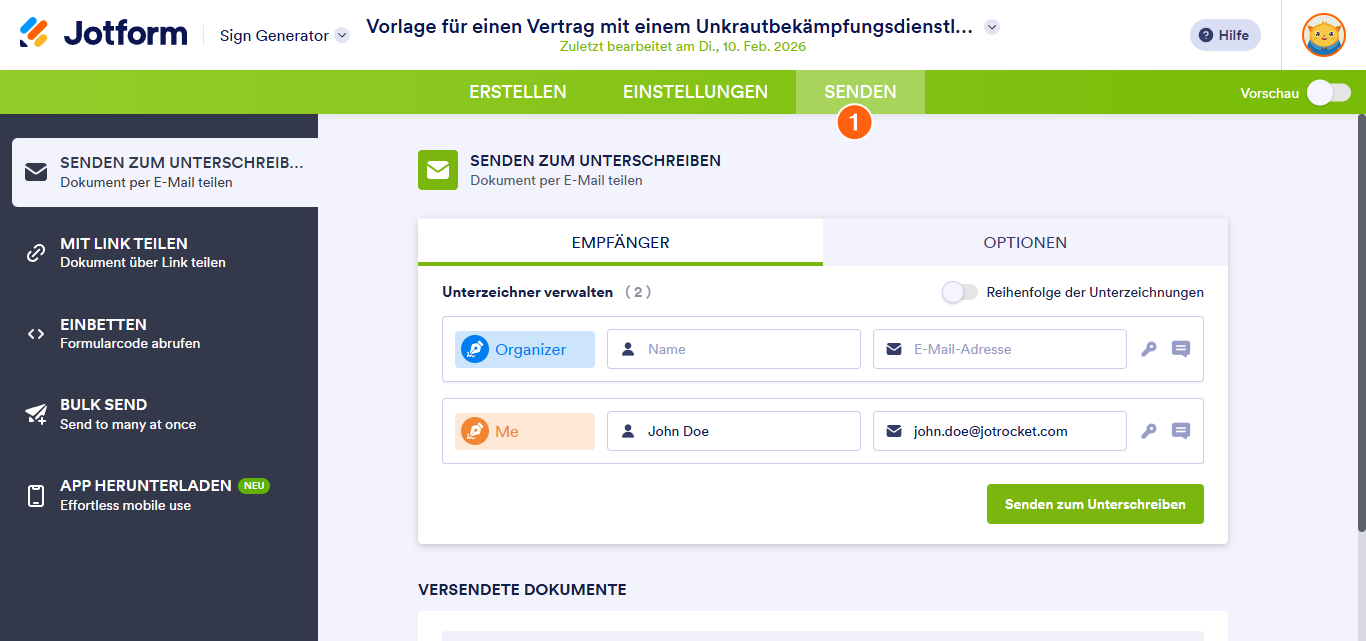Open your profile avatar

[x=1323, y=35]
